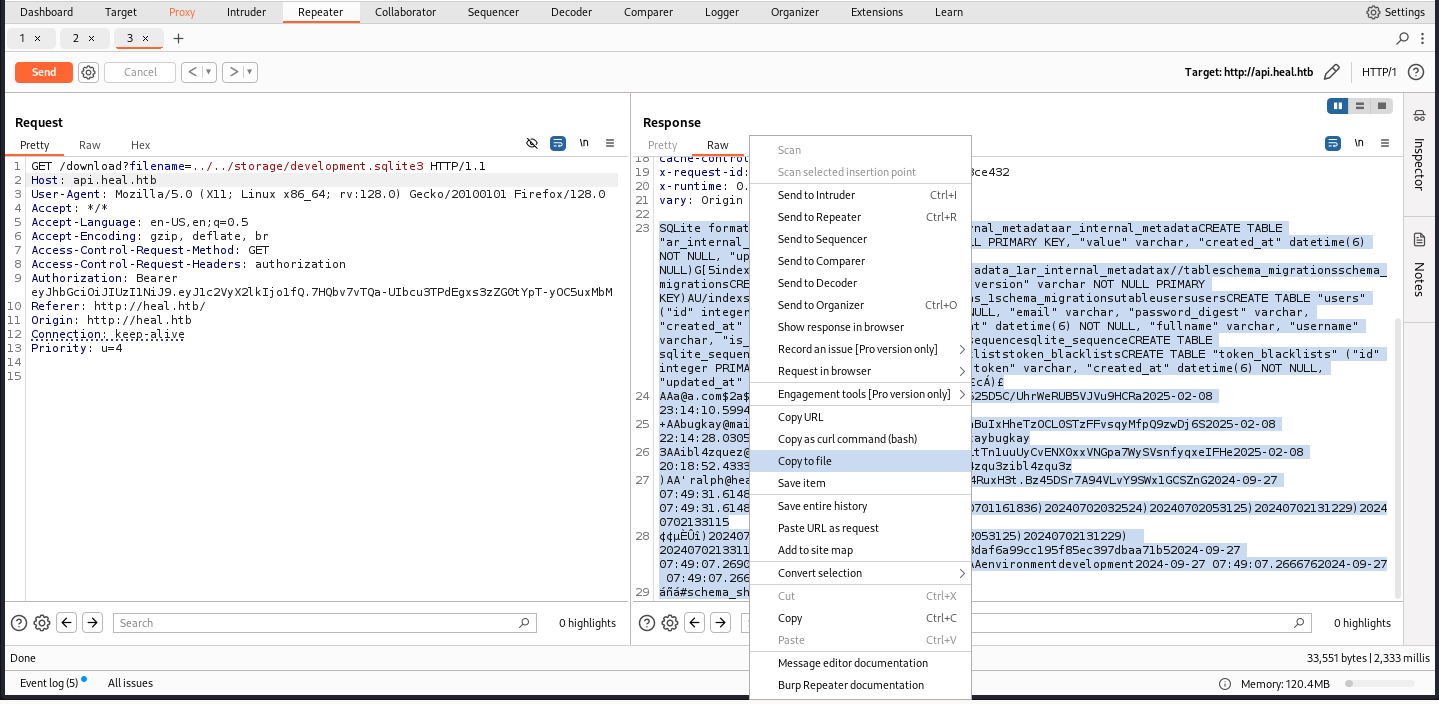
Task: Toggle Response word wrap icon
Action: (1333, 144)
